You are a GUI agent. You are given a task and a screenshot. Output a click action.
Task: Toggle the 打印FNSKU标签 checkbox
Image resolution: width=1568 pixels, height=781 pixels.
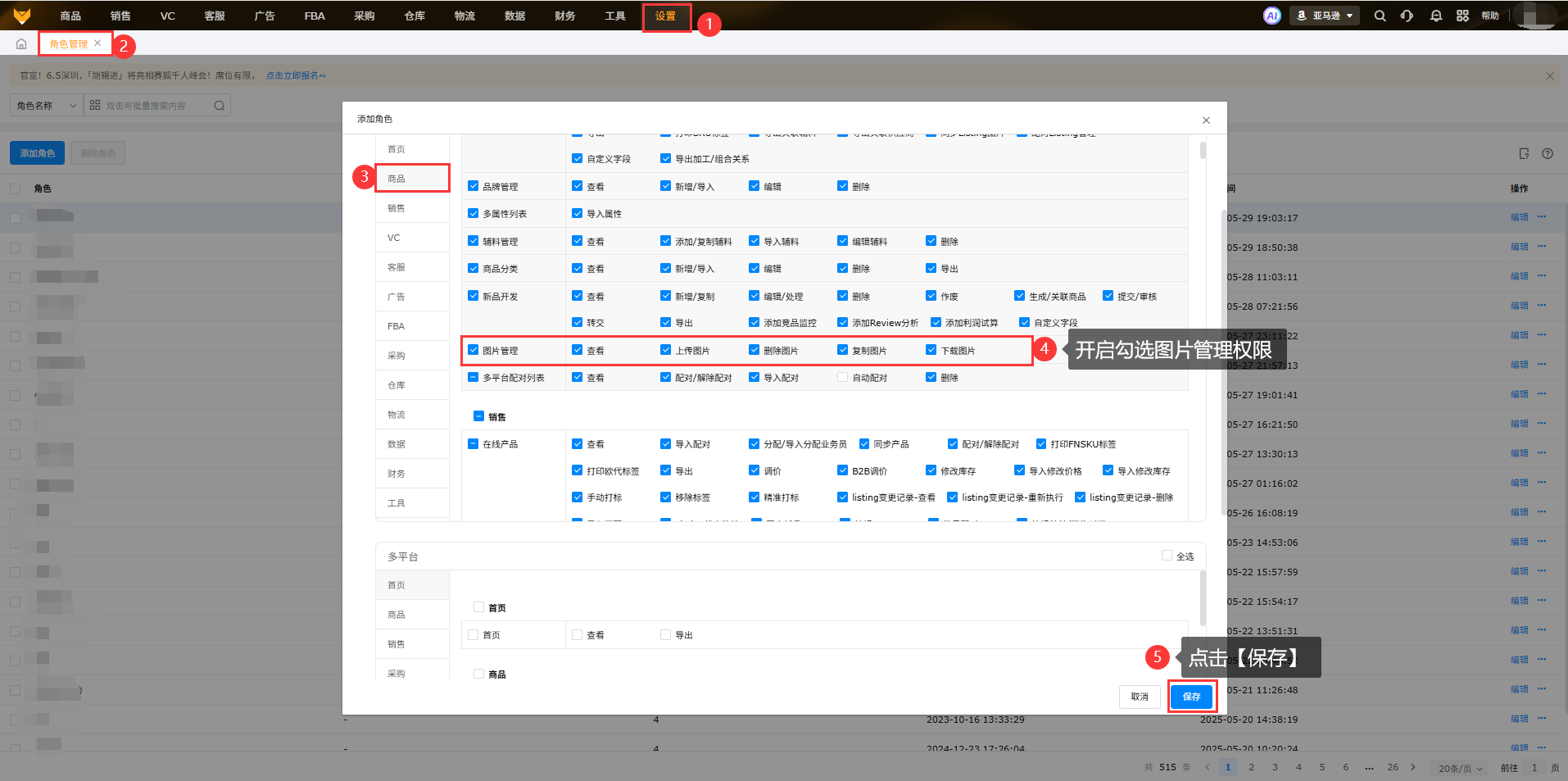(x=1040, y=443)
